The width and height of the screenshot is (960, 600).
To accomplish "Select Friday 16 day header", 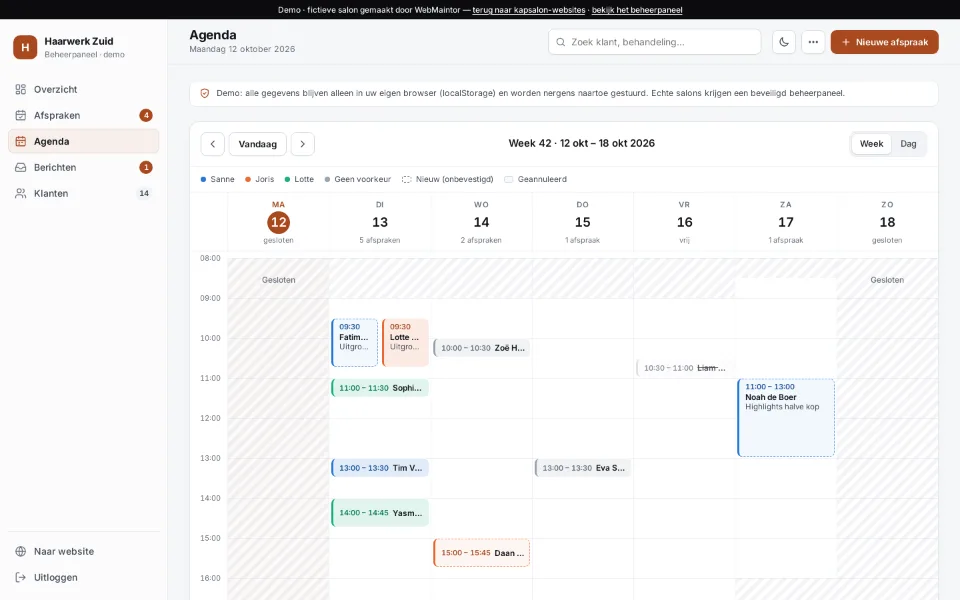I will tap(684, 222).
